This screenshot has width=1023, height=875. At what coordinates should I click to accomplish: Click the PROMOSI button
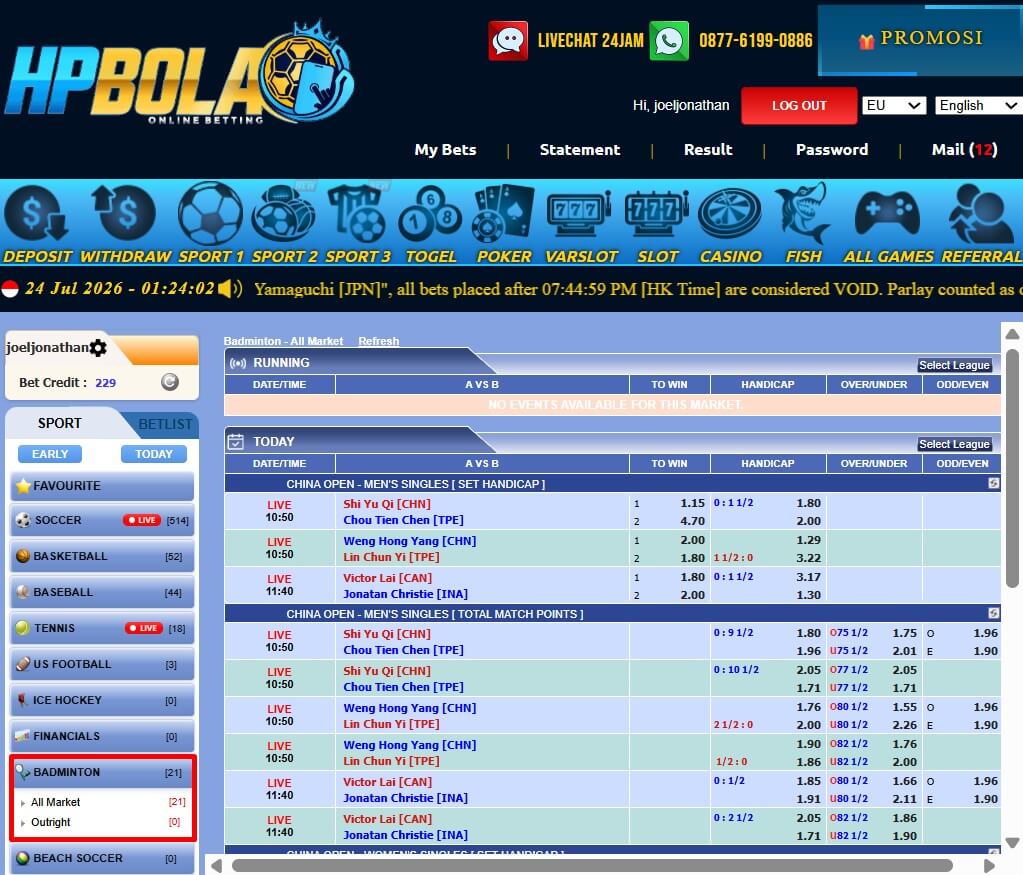tap(921, 39)
